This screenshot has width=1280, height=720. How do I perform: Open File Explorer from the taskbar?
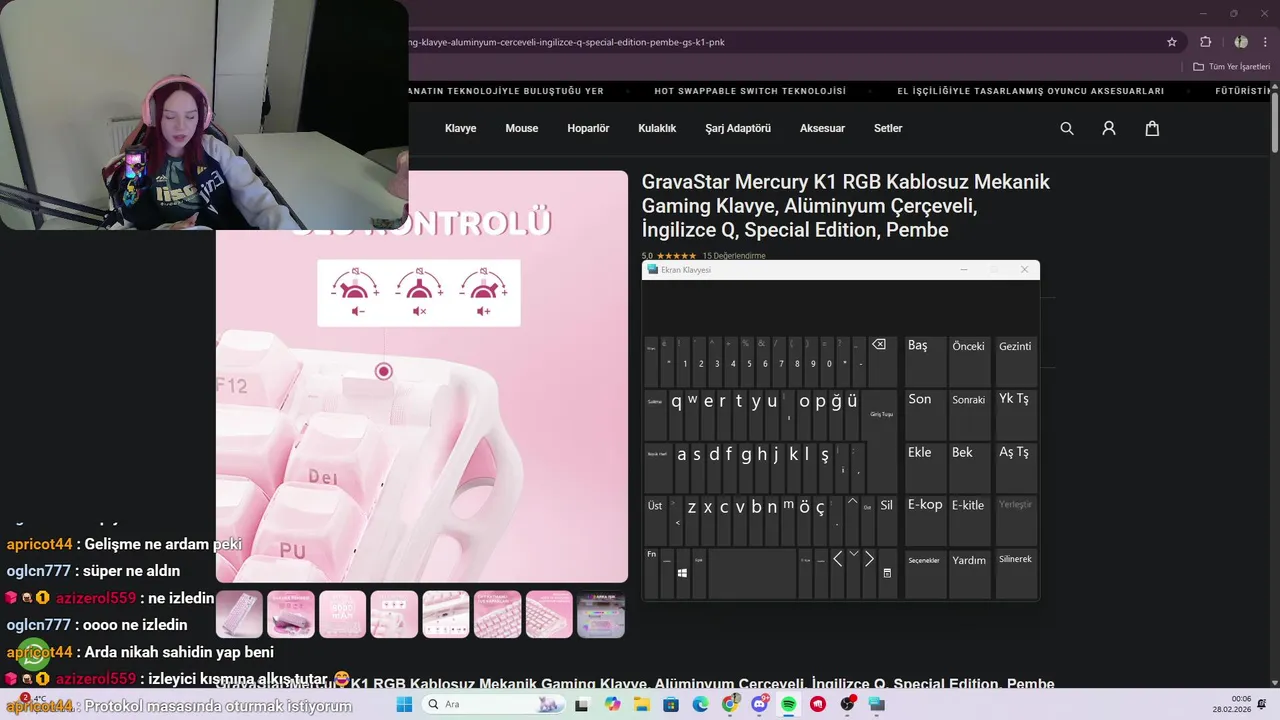click(x=642, y=704)
